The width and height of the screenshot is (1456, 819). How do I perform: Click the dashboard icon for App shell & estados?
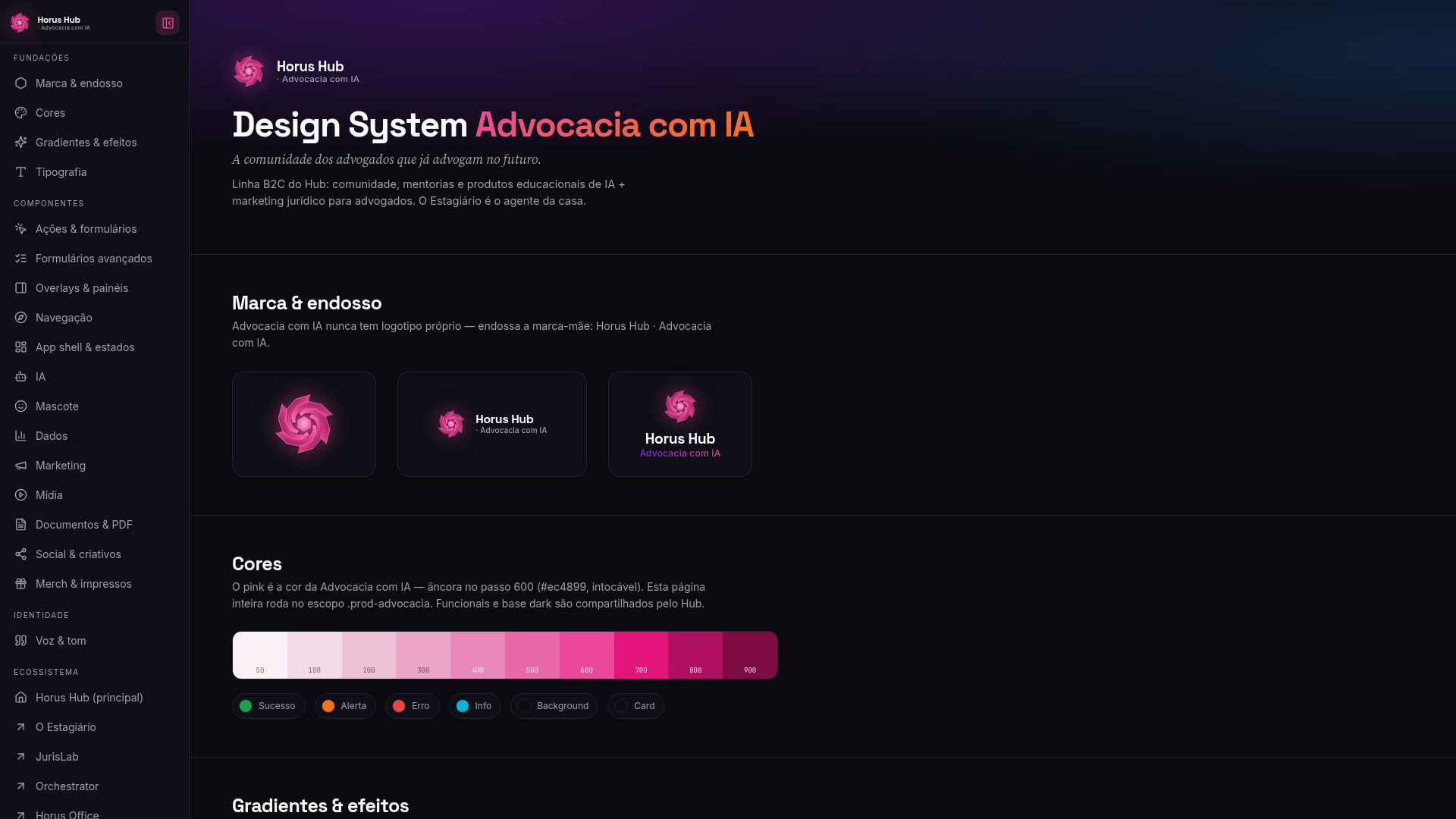pos(20,347)
